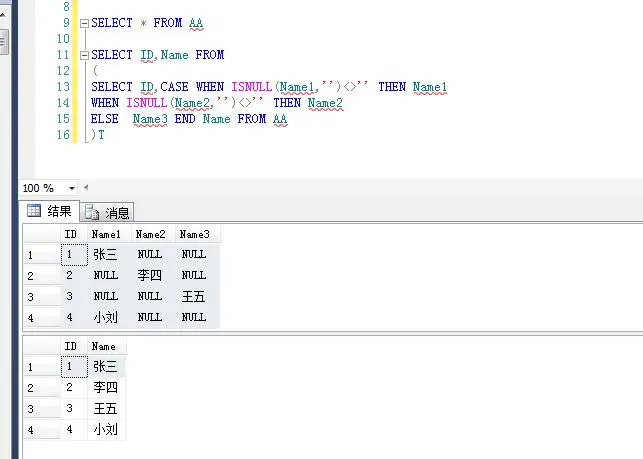Viewport: 643px width, 459px height.
Task: Click the messages icon on 消息 tab
Action: coord(92,212)
